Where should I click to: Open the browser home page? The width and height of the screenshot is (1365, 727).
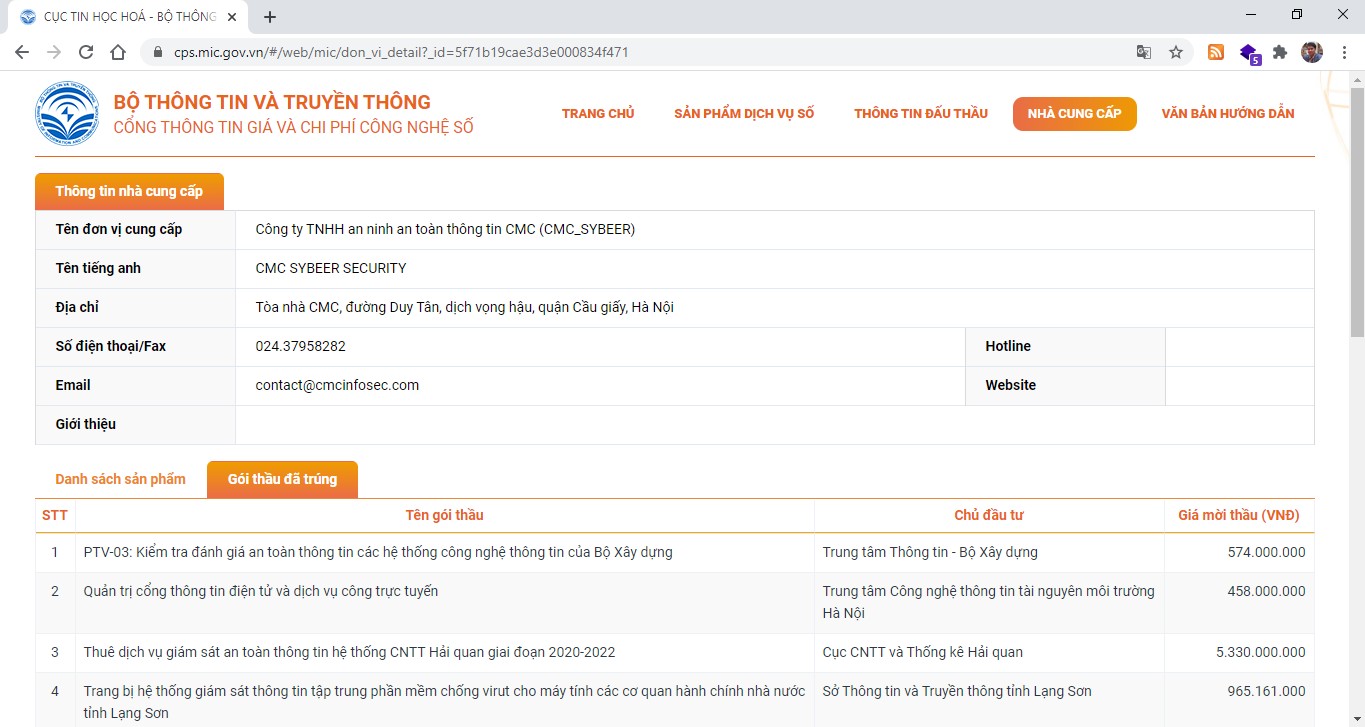pos(118,52)
